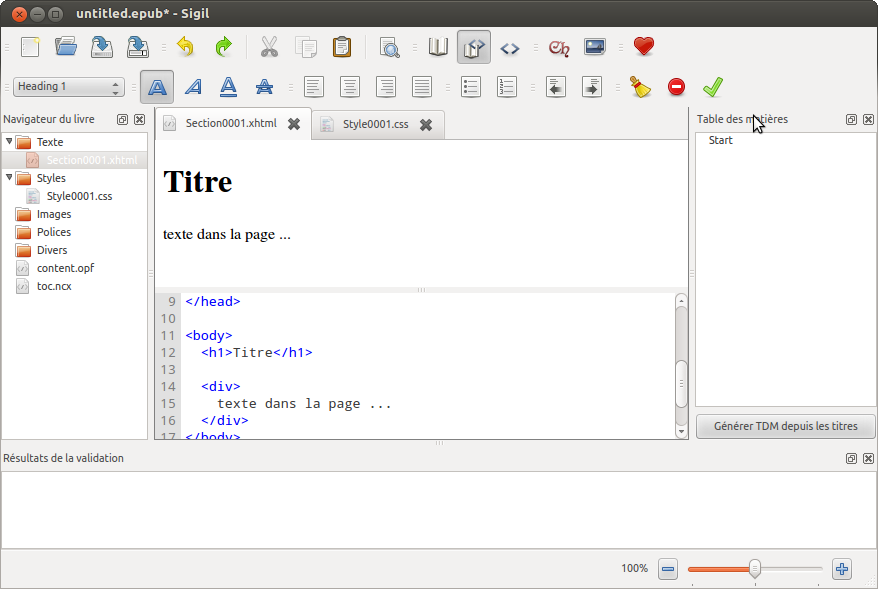878x589 pixels.
Task: Increase paragraph indent
Action: (592, 87)
